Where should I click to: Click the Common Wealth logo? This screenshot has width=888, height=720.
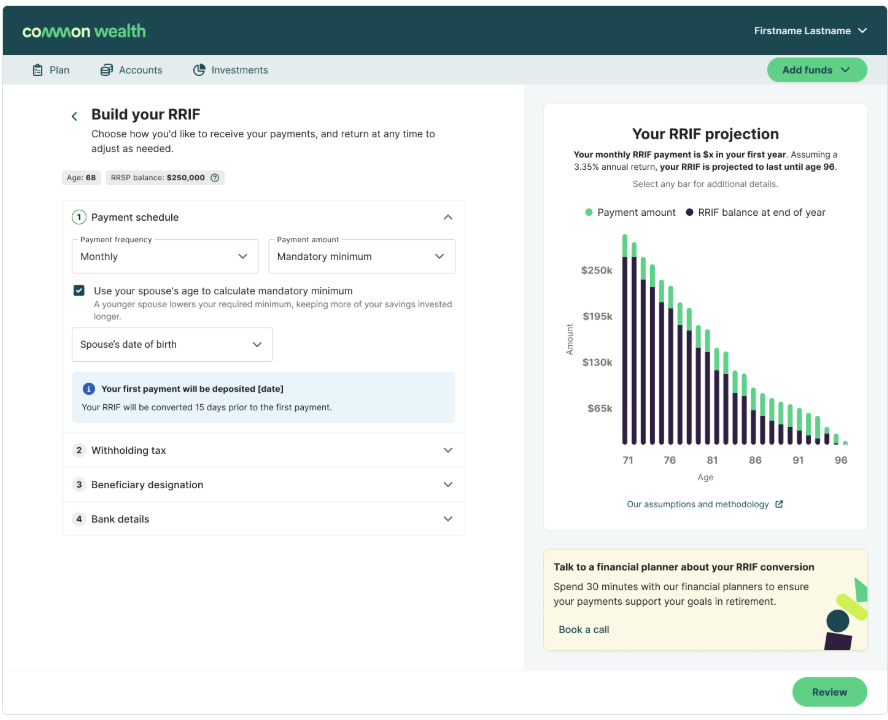click(84, 31)
